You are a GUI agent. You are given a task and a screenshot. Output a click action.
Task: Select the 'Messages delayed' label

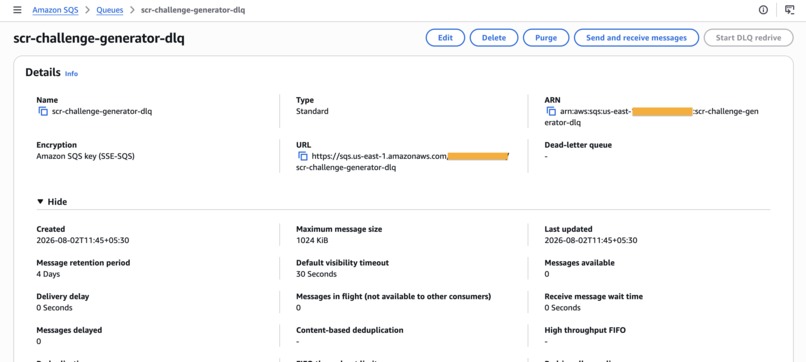[x=69, y=330]
